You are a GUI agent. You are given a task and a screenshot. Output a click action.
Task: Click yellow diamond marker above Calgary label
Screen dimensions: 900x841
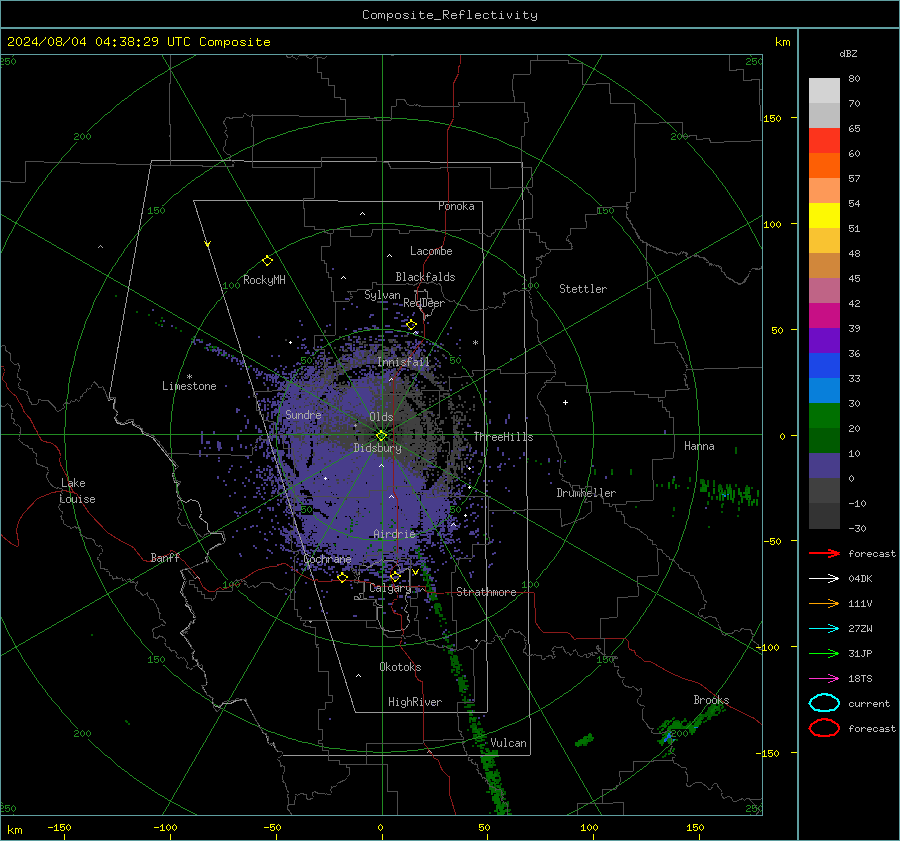coord(395,576)
